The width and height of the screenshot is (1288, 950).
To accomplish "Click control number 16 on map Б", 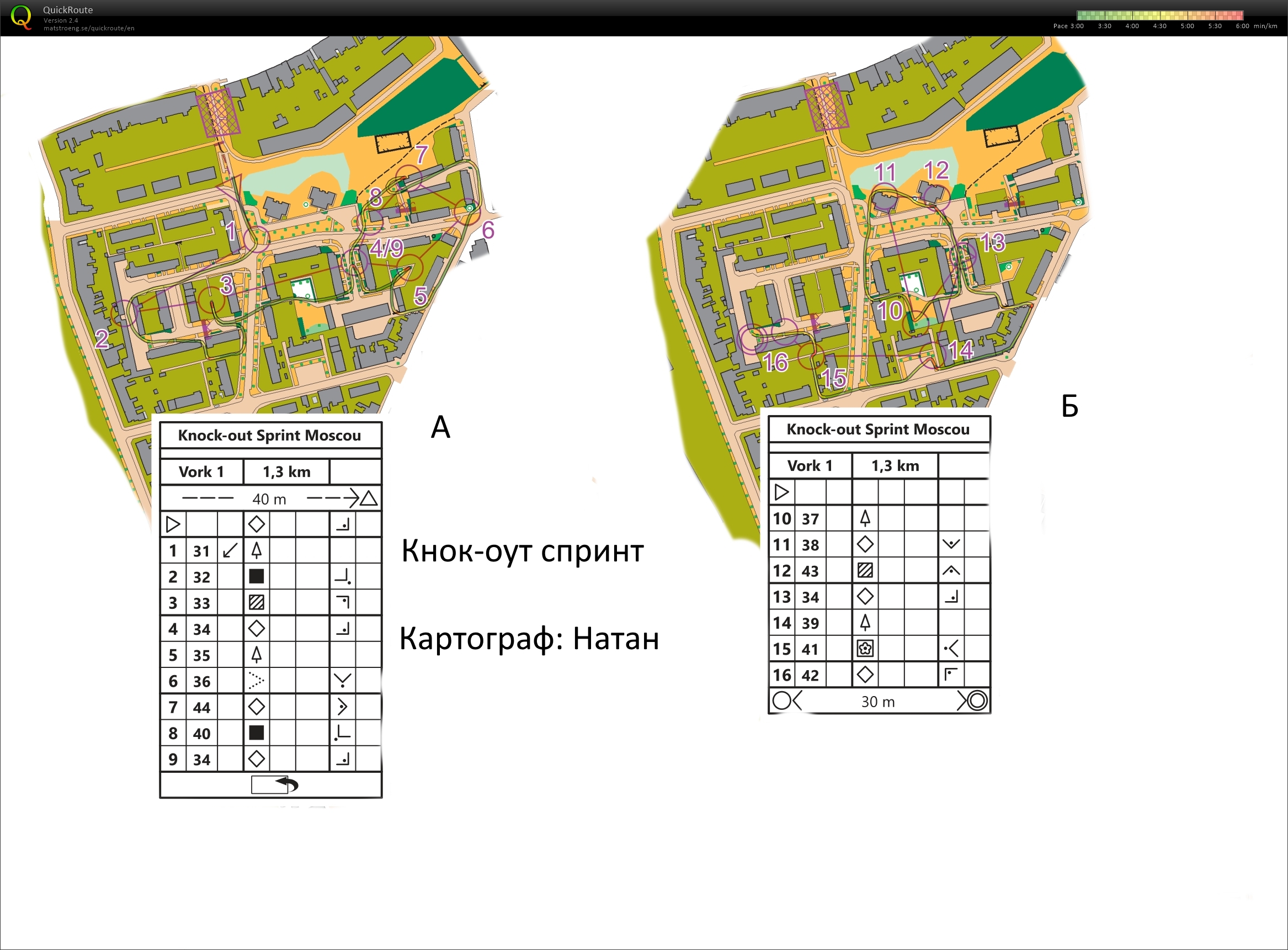I will (x=775, y=362).
